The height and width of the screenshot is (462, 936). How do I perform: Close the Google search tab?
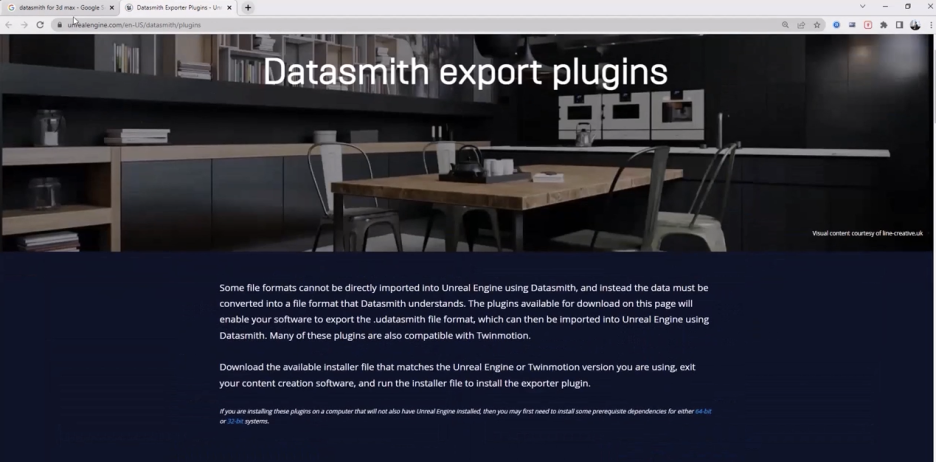[x=112, y=8]
